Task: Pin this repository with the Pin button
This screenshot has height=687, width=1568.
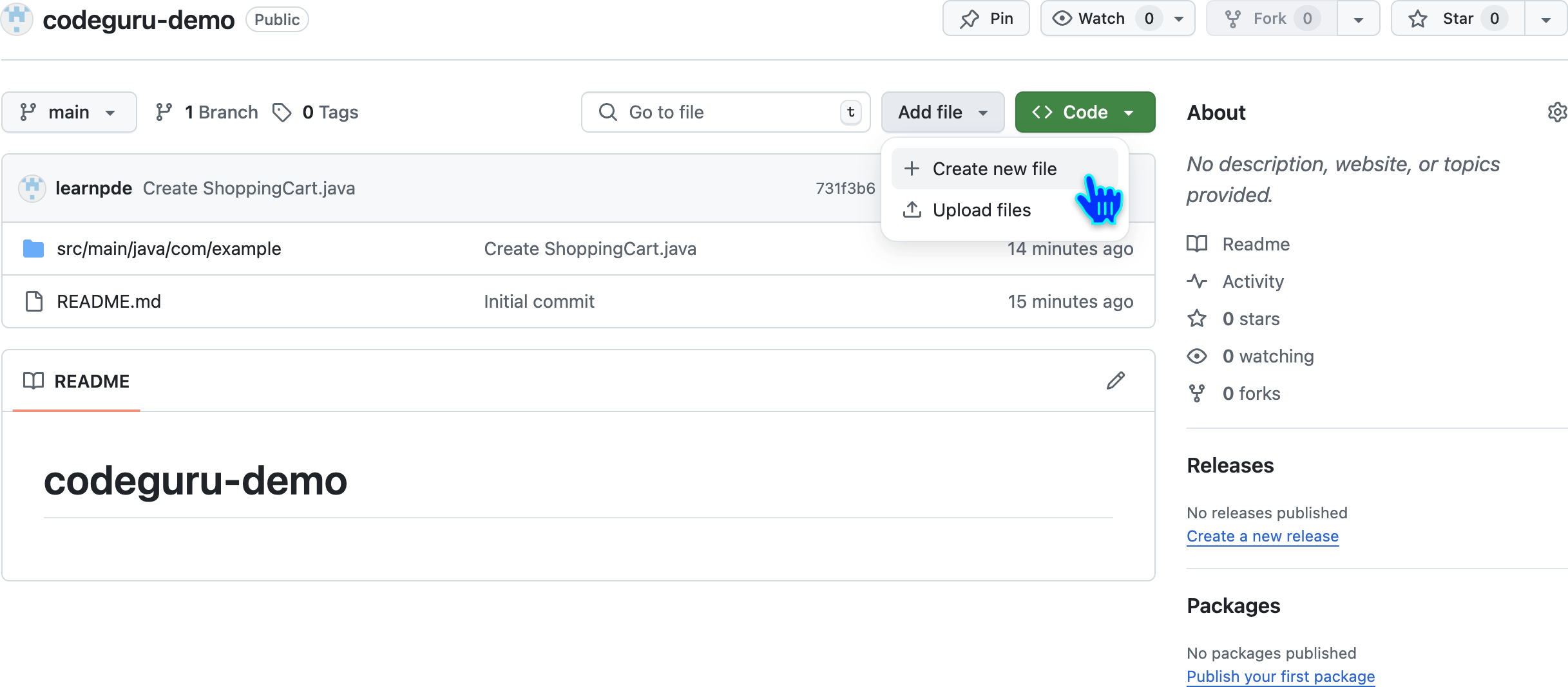Action: click(x=986, y=19)
